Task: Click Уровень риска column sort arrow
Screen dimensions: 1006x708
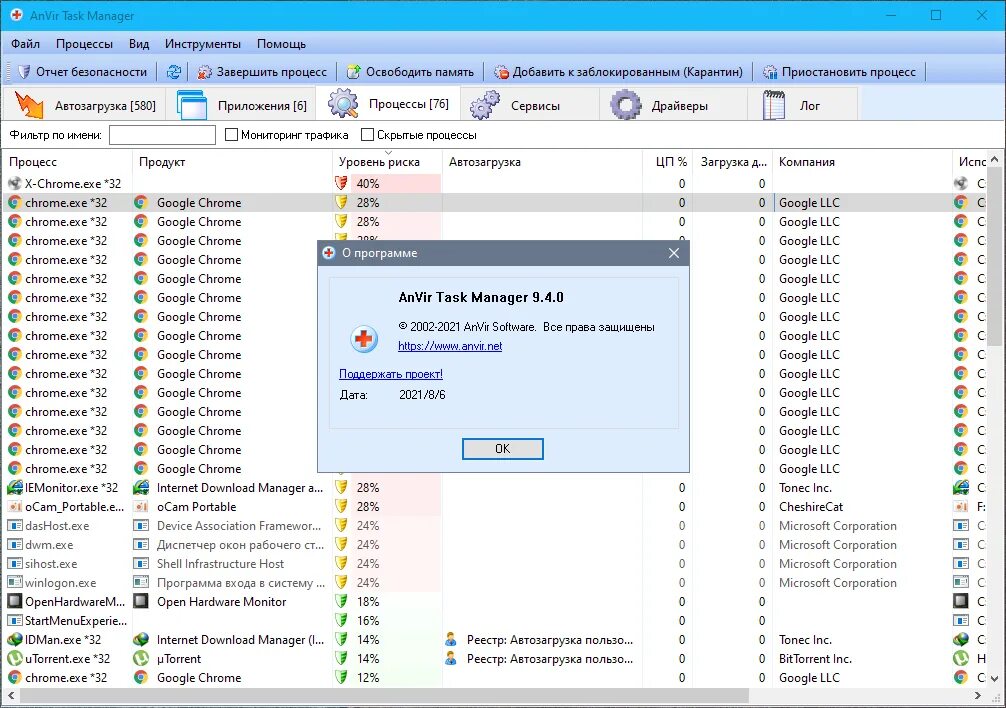Action: pos(388,153)
